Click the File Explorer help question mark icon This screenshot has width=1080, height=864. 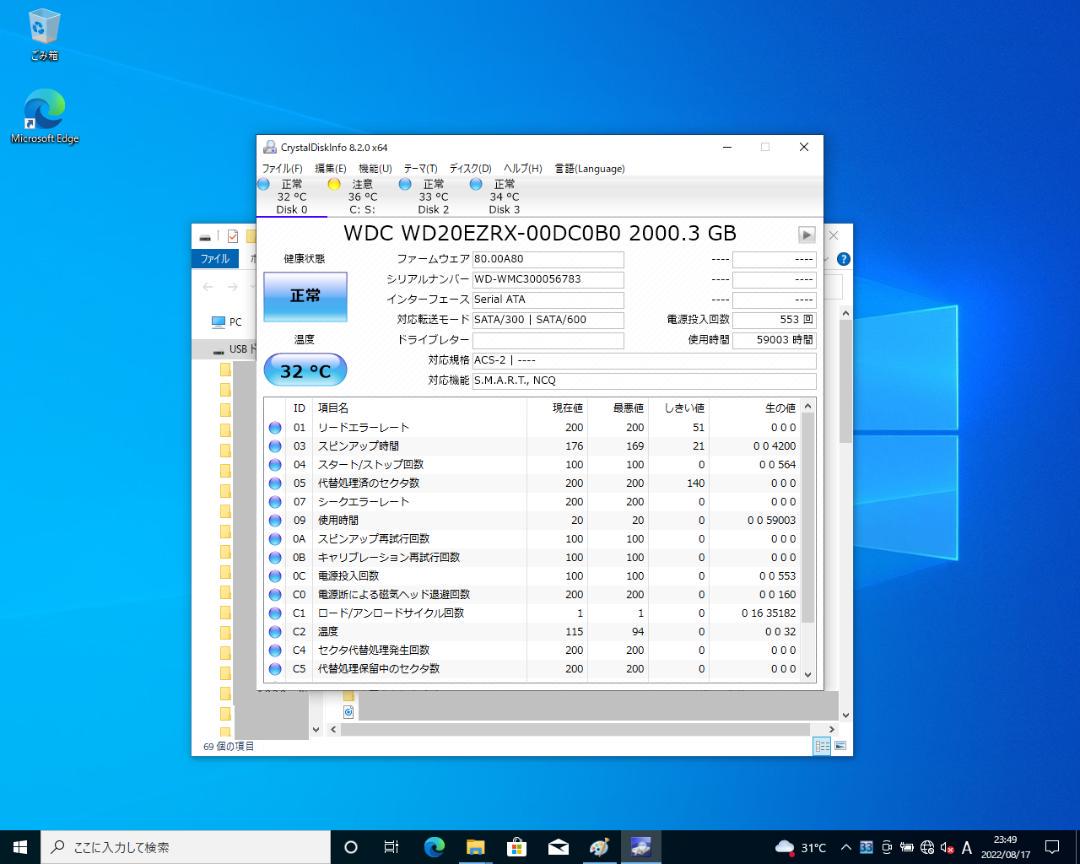[843, 259]
